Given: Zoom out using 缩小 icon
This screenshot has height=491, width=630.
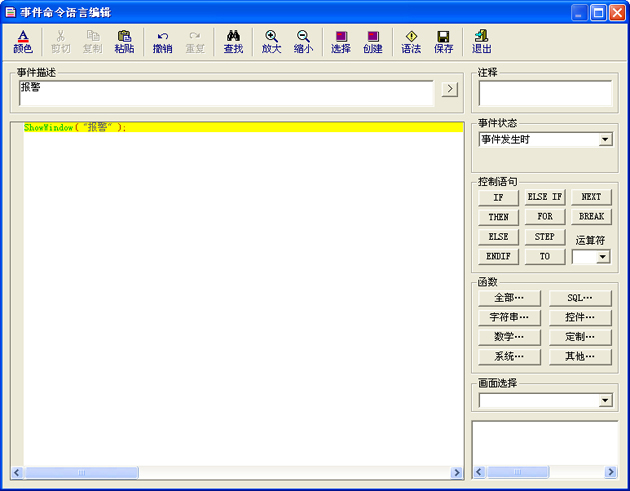Looking at the screenshot, I should coord(303,42).
